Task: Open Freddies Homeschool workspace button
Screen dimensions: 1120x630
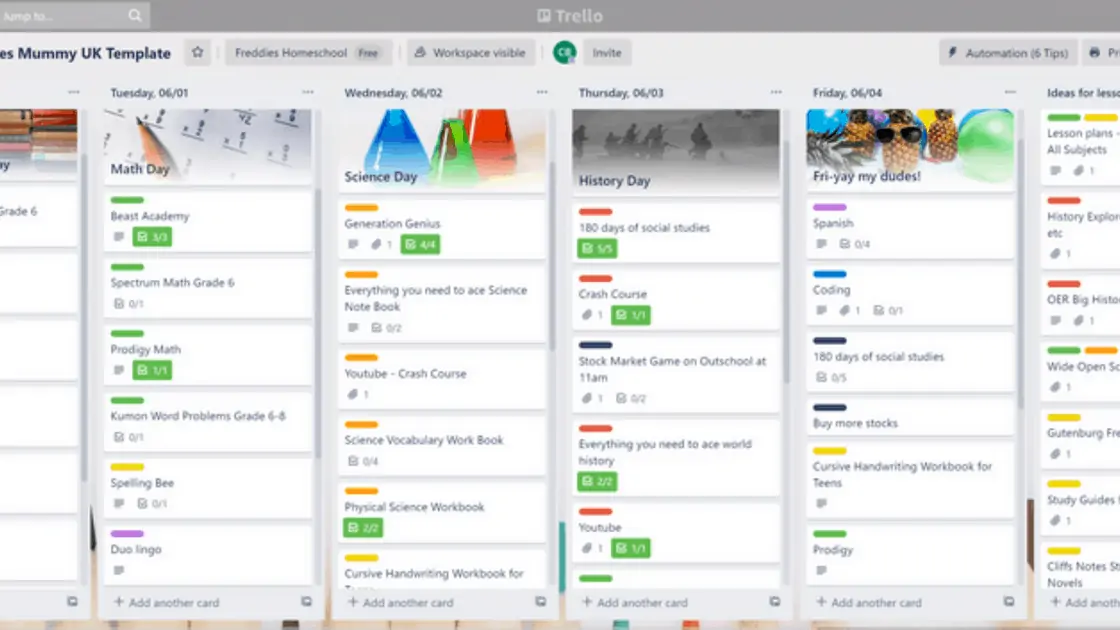Action: pyautogui.click(x=309, y=52)
